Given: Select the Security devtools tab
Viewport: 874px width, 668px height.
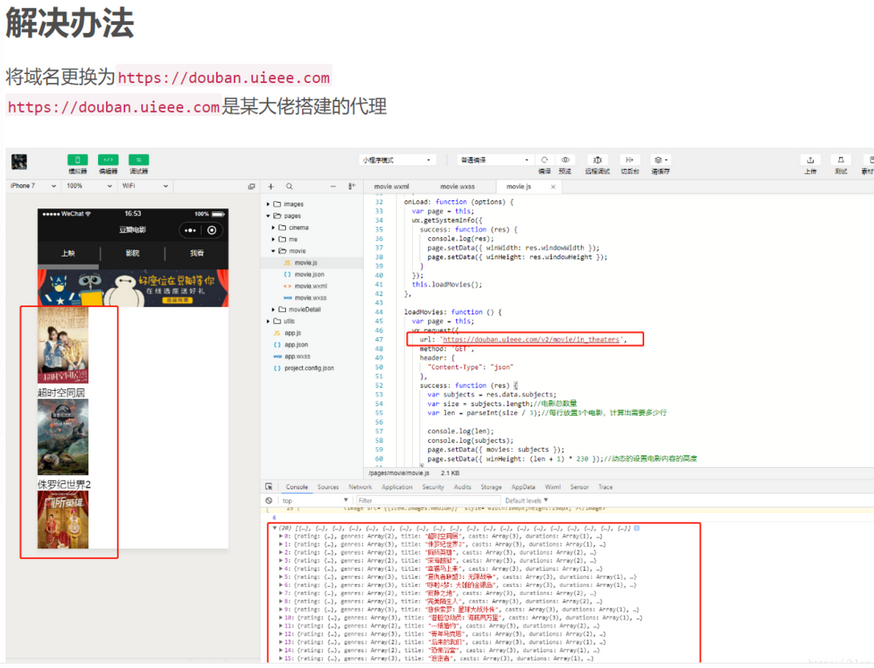Looking at the screenshot, I should (433, 487).
